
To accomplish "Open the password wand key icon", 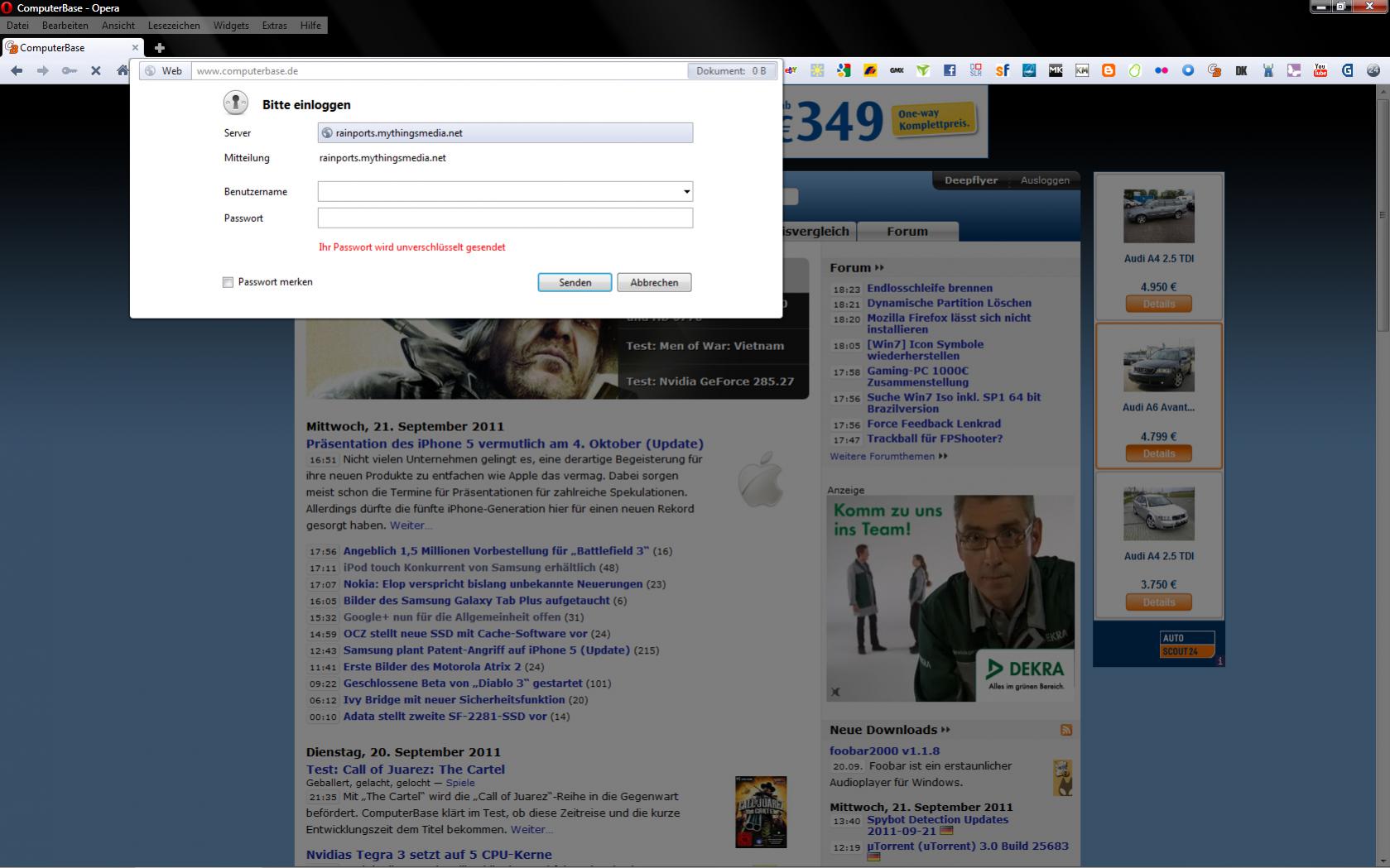I will (70, 71).
